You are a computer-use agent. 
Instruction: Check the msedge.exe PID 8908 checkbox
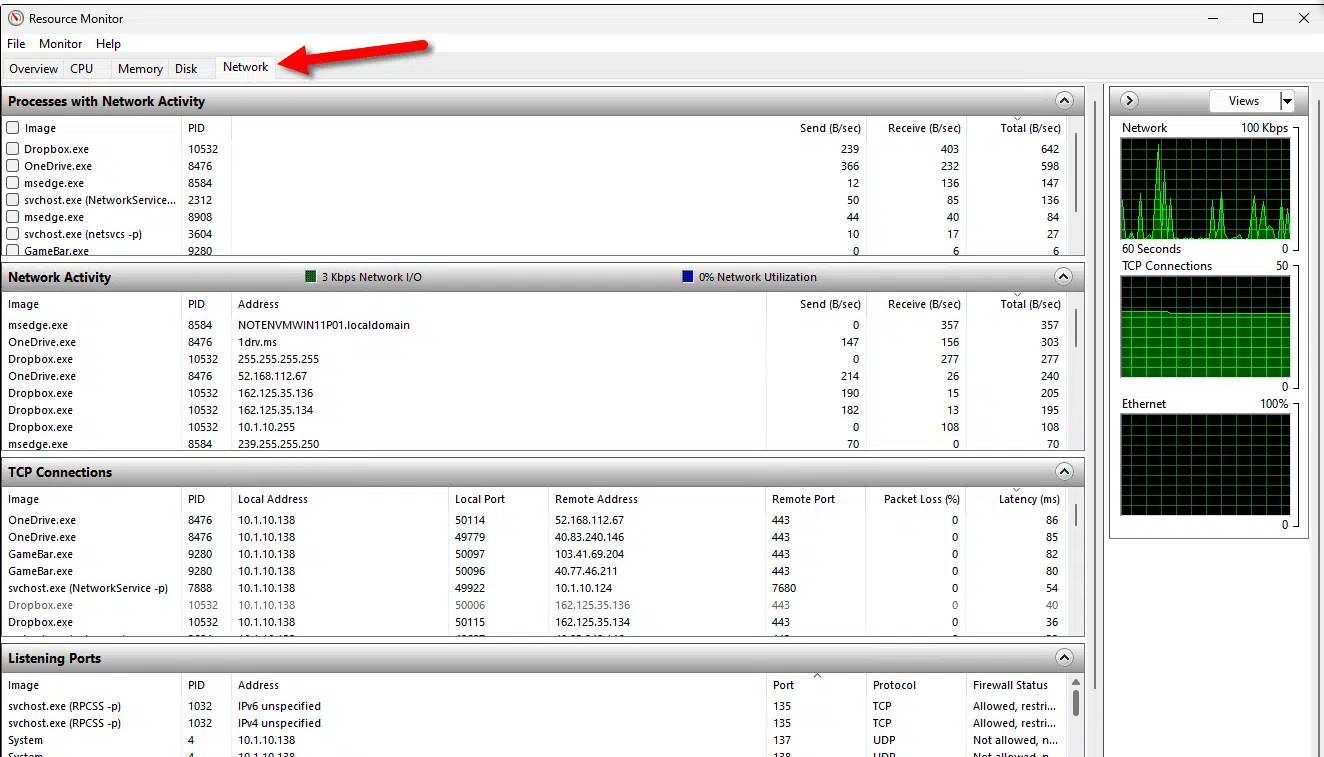tap(13, 217)
